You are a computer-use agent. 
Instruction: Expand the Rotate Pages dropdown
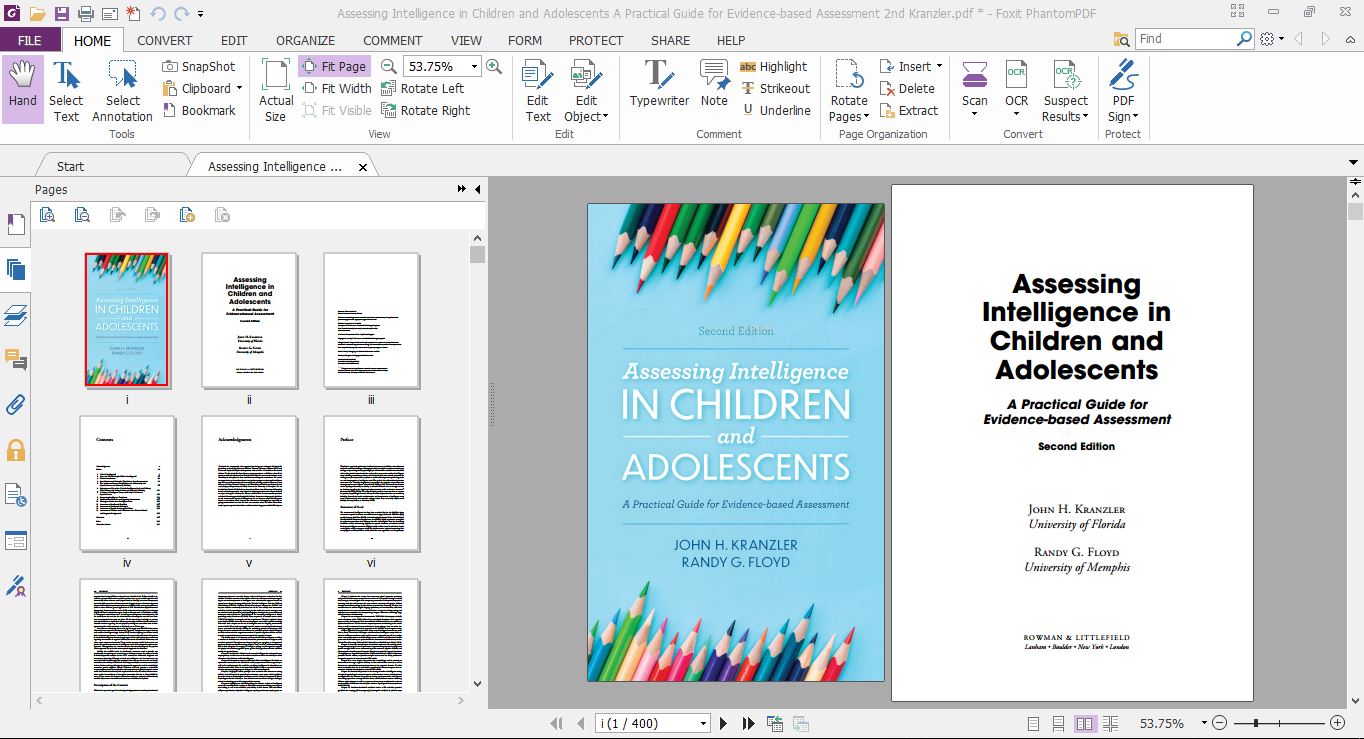tap(866, 117)
